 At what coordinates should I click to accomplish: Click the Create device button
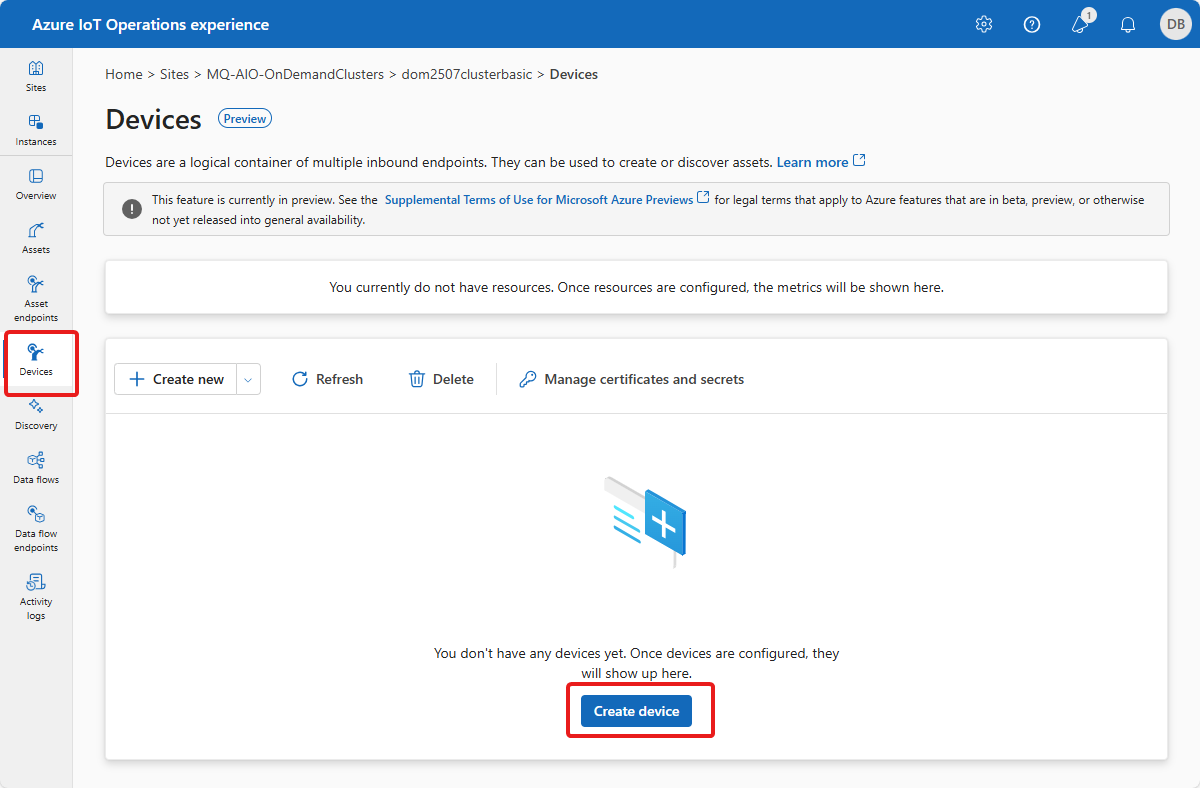tap(636, 711)
